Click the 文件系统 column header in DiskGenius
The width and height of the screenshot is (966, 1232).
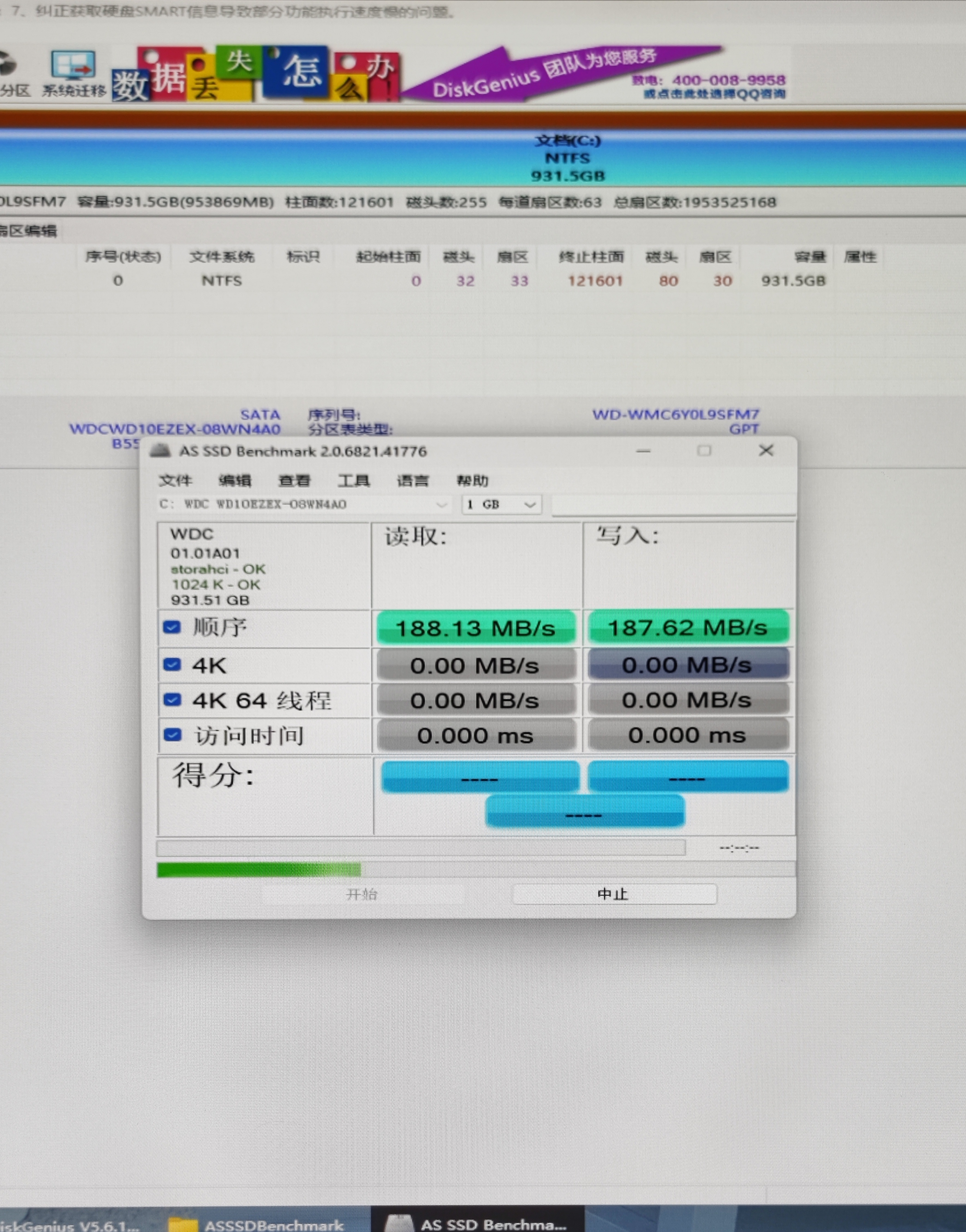tap(222, 257)
